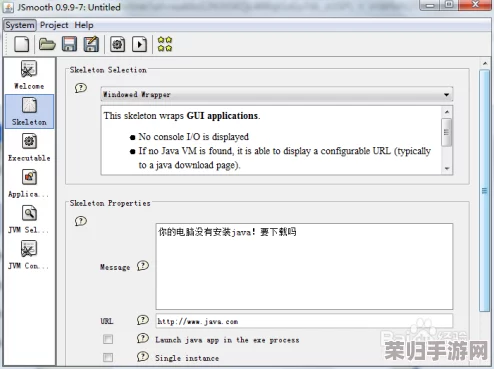The height and width of the screenshot is (369, 494).
Task: Click skeleton description scrollbar down arrow
Action: tap(447, 169)
